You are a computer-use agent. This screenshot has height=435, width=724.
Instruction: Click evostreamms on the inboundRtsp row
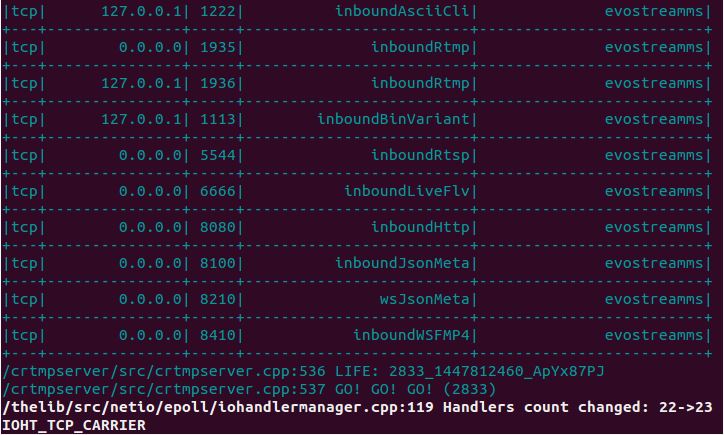click(x=654, y=155)
